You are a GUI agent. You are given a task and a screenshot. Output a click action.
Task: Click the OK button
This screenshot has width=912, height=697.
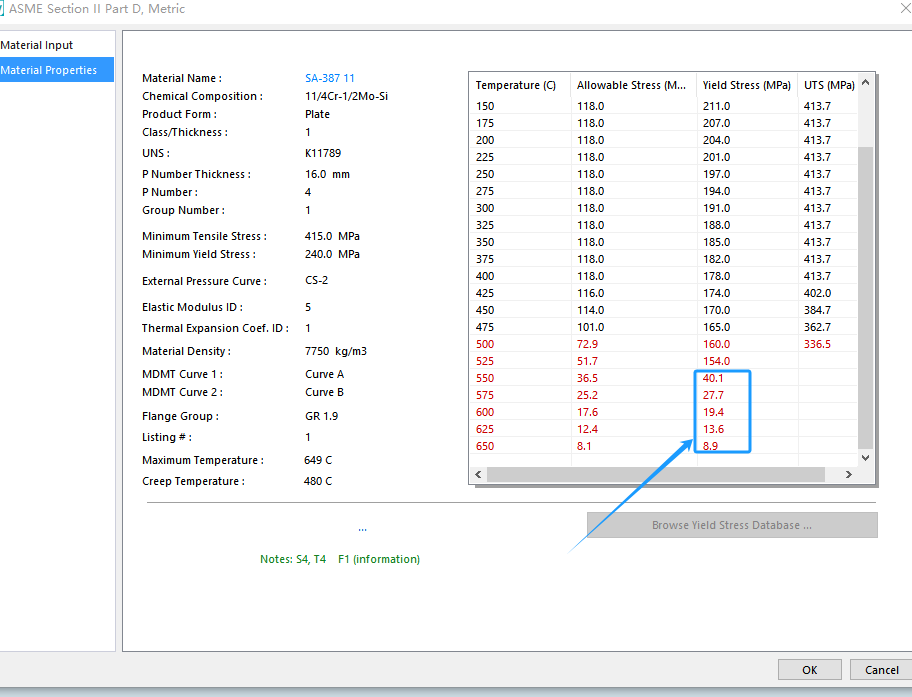tap(810, 670)
